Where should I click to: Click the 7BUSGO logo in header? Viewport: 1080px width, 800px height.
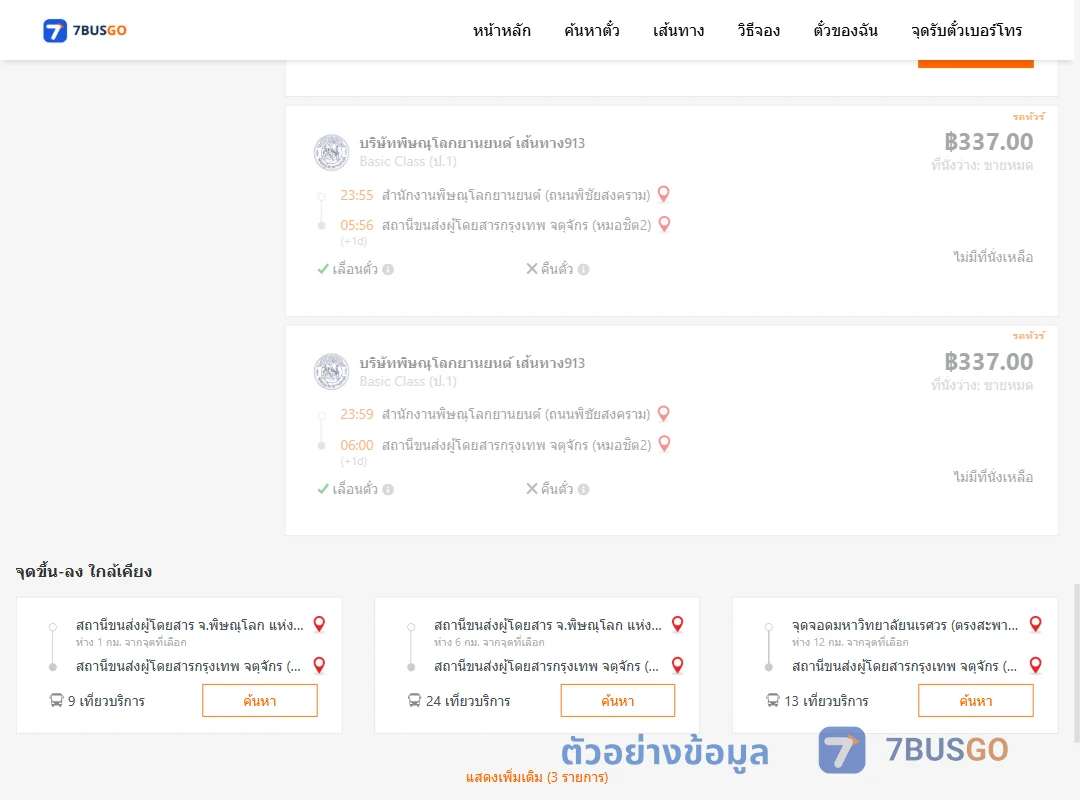[85, 30]
